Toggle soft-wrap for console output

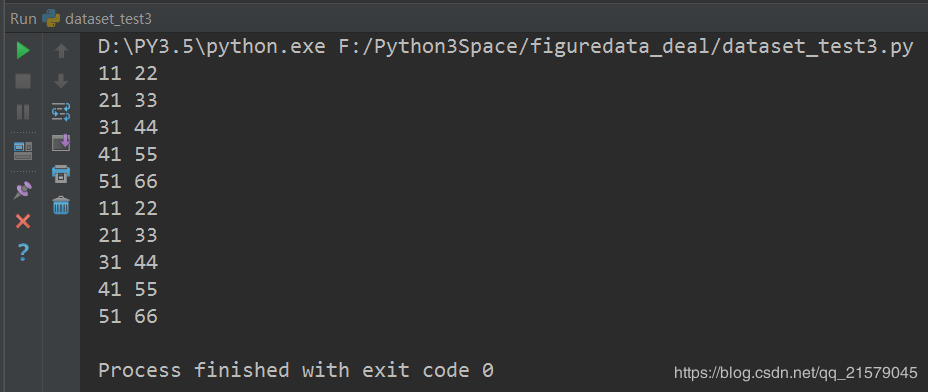click(61, 112)
